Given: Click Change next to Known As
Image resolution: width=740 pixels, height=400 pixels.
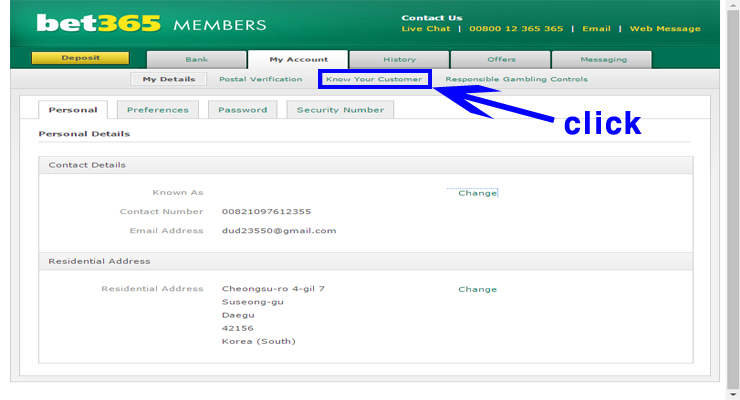Looking at the screenshot, I should point(477,193).
